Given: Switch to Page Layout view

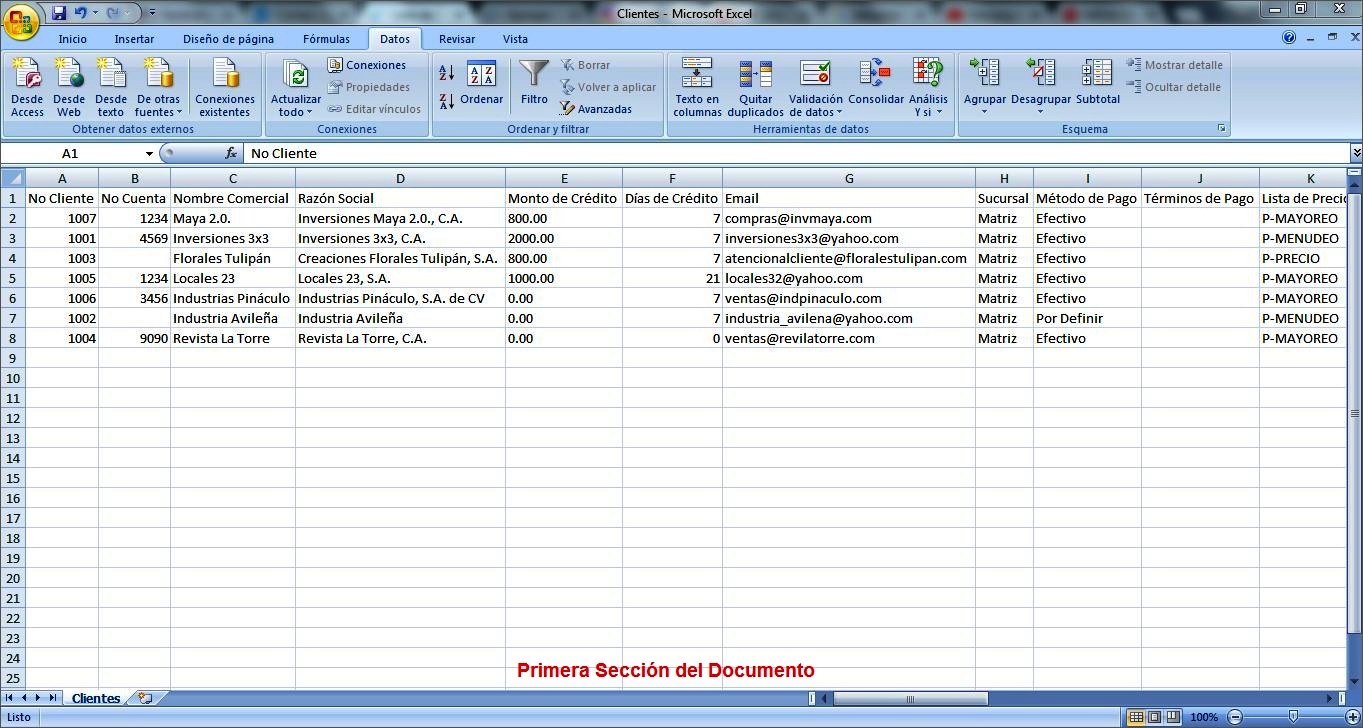Looking at the screenshot, I should [x=1155, y=717].
